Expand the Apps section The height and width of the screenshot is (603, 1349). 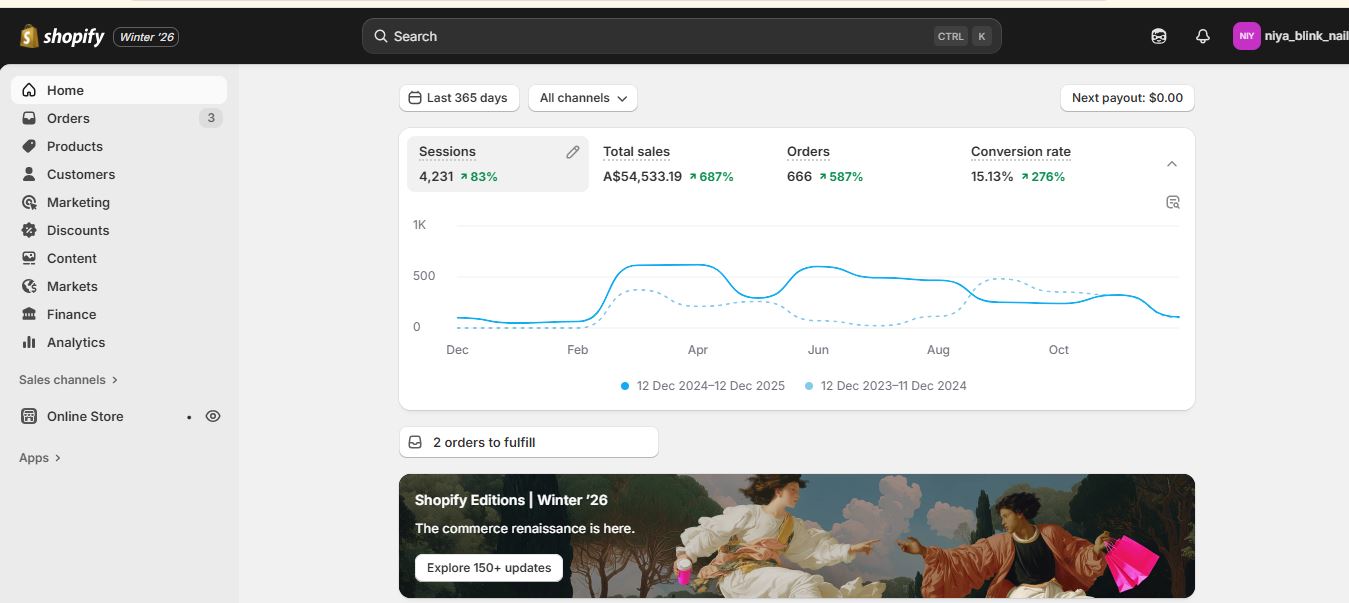click(40, 458)
